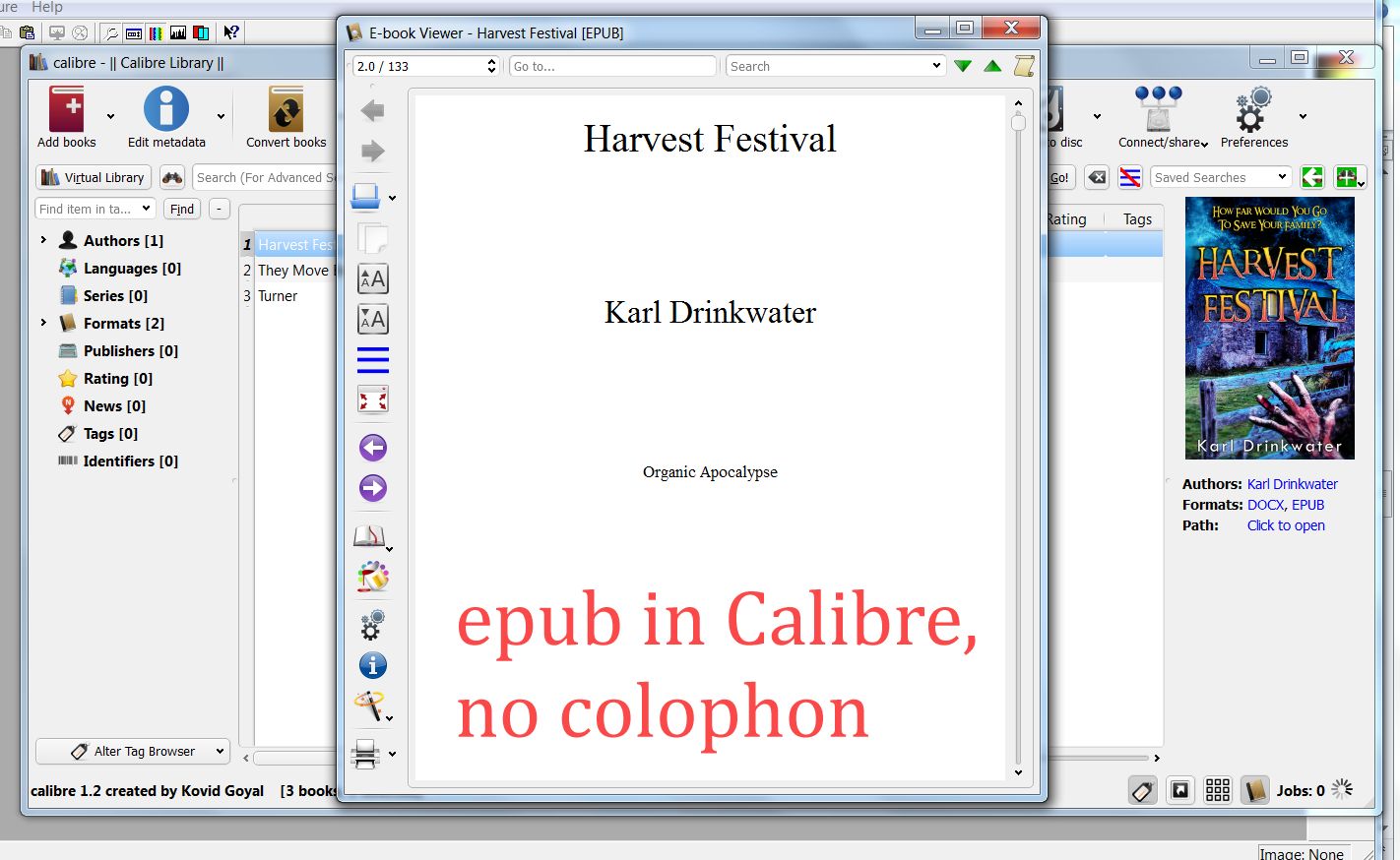Open Karl Drinkwater author link
Viewport: 1400px width, 860px height.
pos(1293,484)
